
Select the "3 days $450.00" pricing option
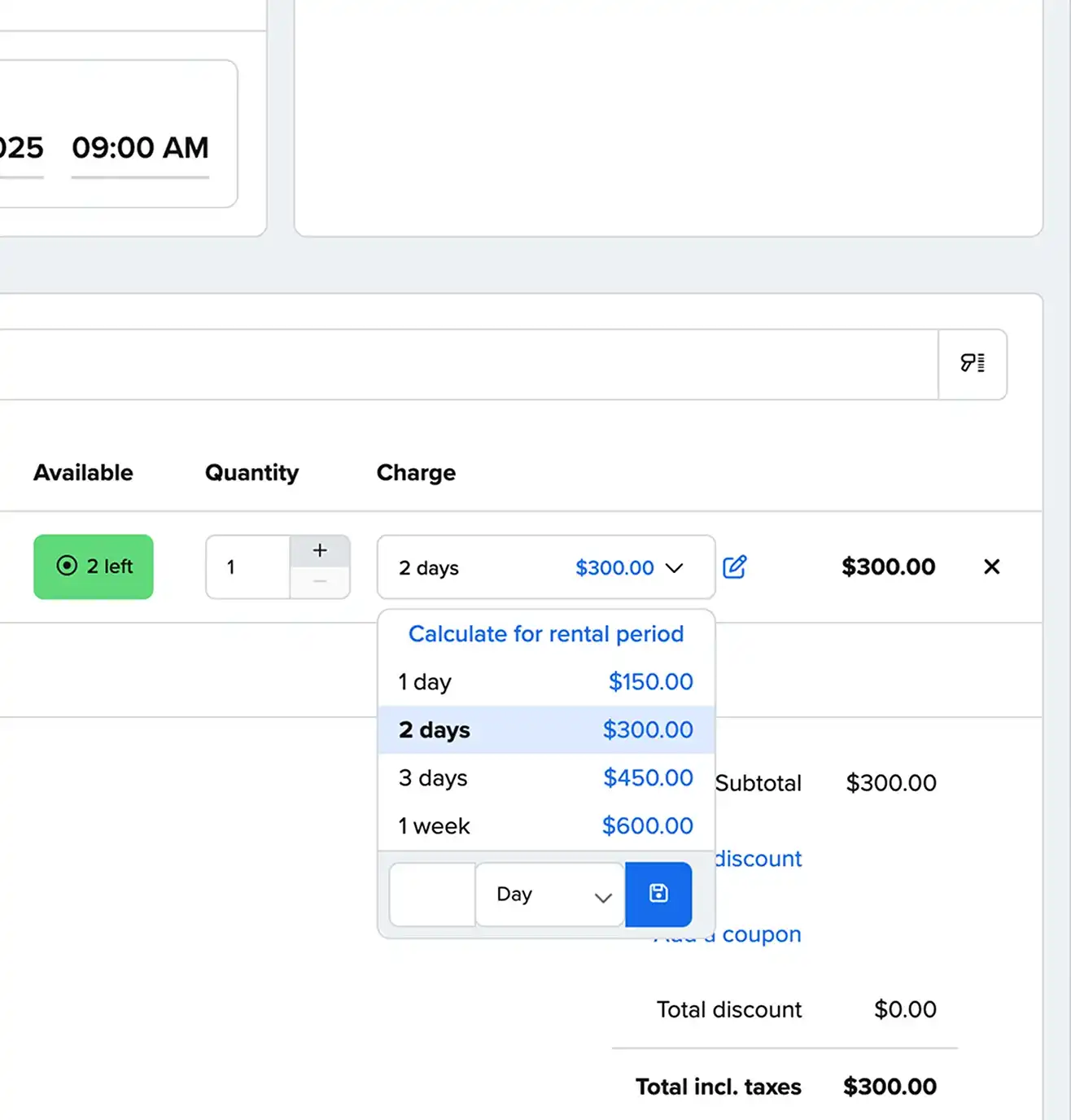click(x=545, y=778)
